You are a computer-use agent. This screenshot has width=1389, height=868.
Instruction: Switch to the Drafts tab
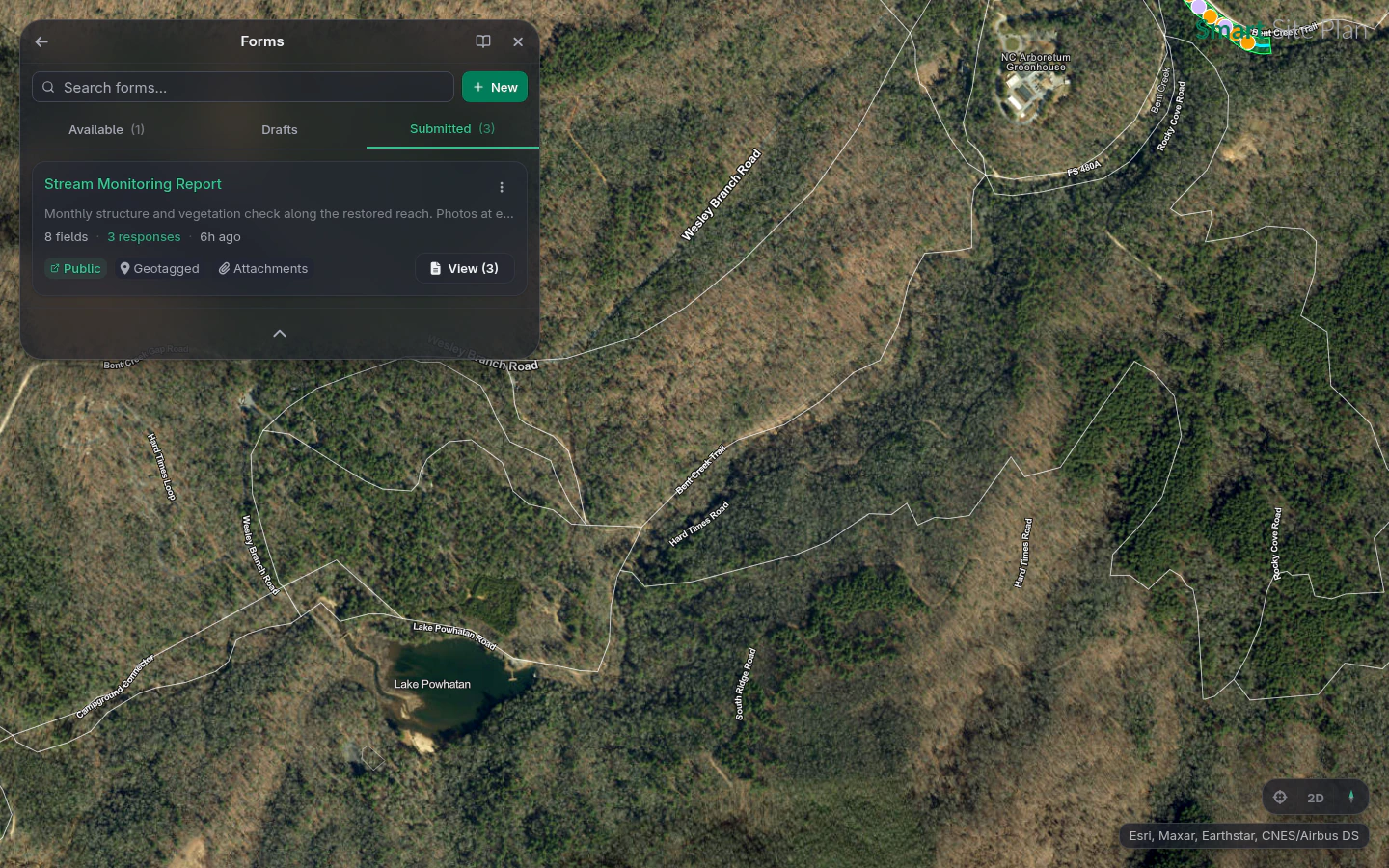pyautogui.click(x=280, y=129)
